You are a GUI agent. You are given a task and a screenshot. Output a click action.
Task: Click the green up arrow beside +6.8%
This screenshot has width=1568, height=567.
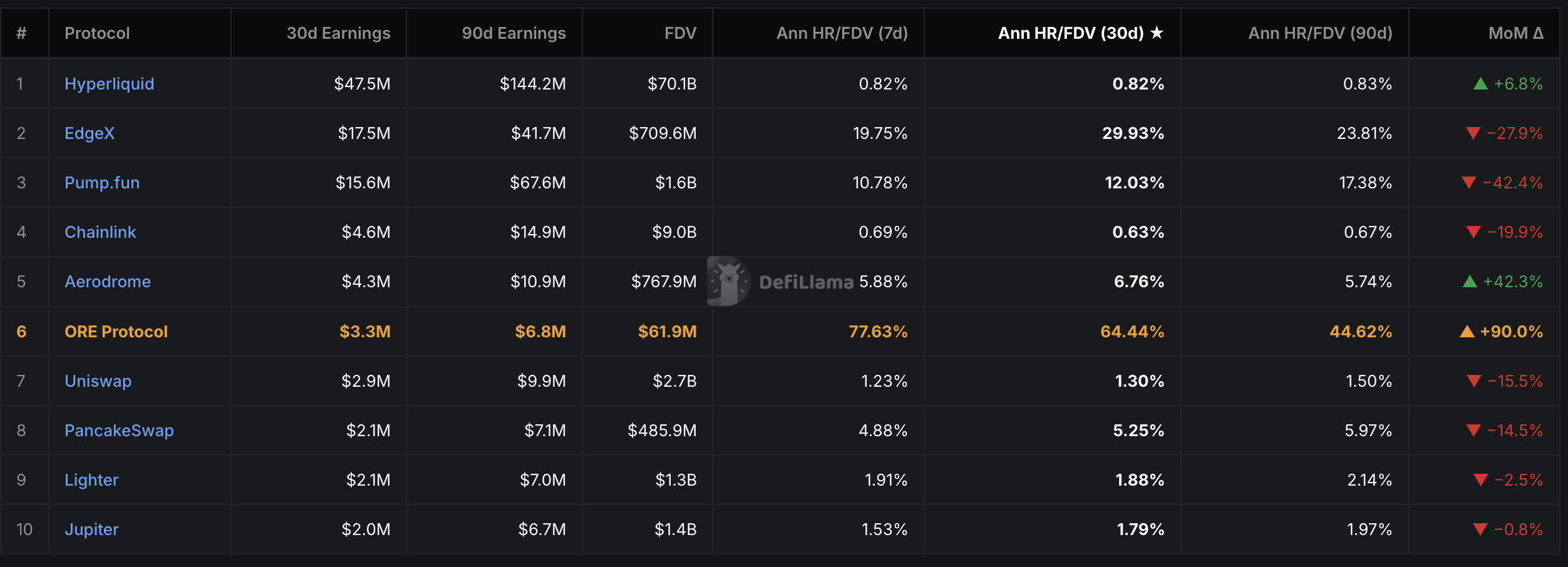pyautogui.click(x=1480, y=84)
